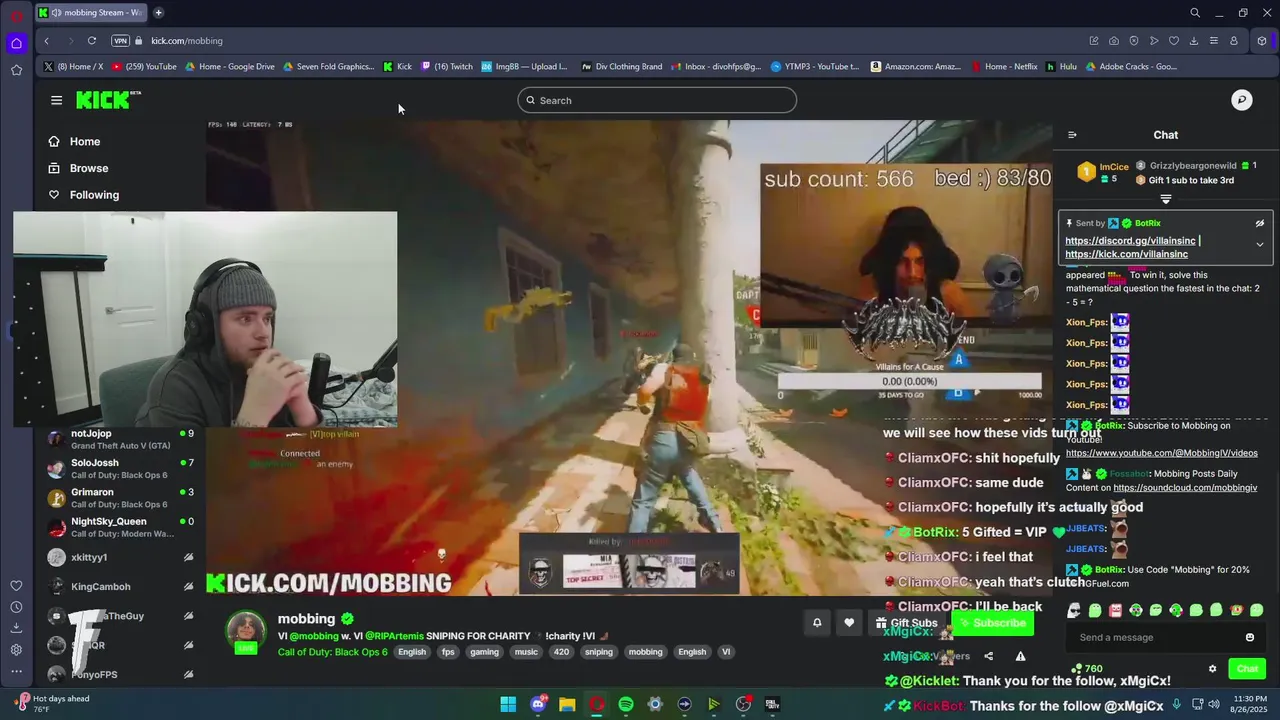Open the user profile avatar menu
Image resolution: width=1280 pixels, height=720 pixels.
coord(1241,100)
